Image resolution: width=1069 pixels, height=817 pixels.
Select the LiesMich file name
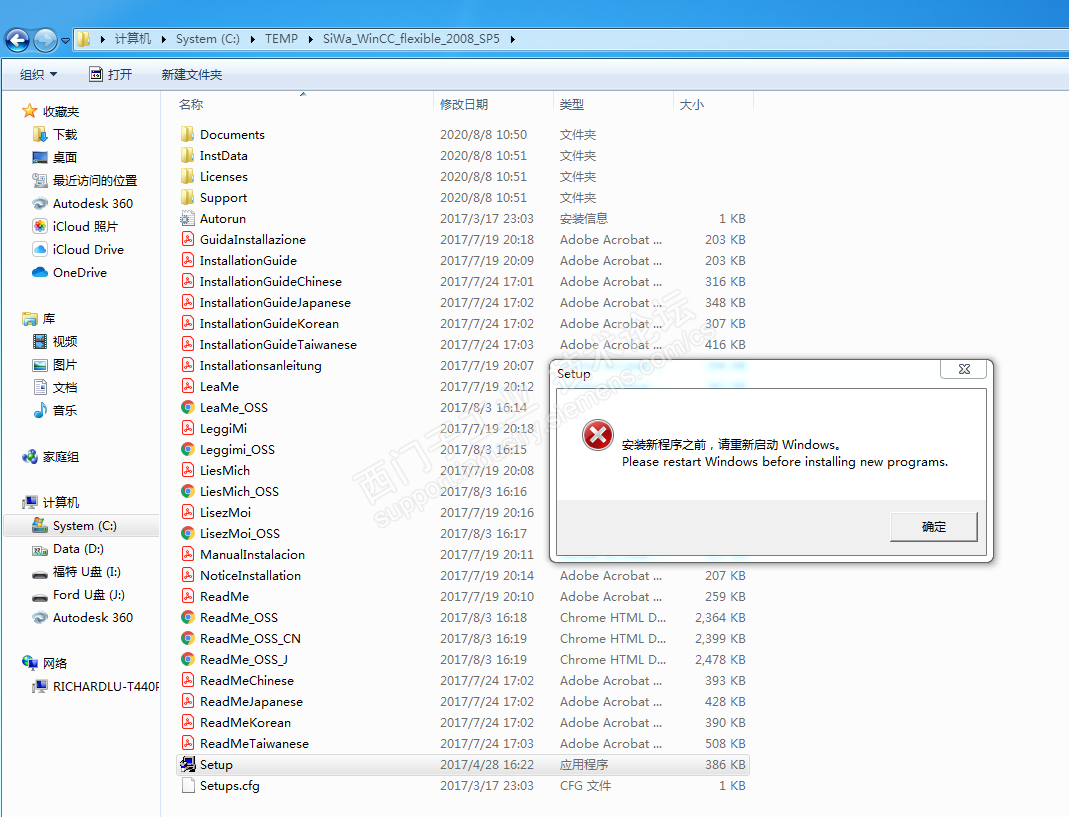tap(225, 471)
